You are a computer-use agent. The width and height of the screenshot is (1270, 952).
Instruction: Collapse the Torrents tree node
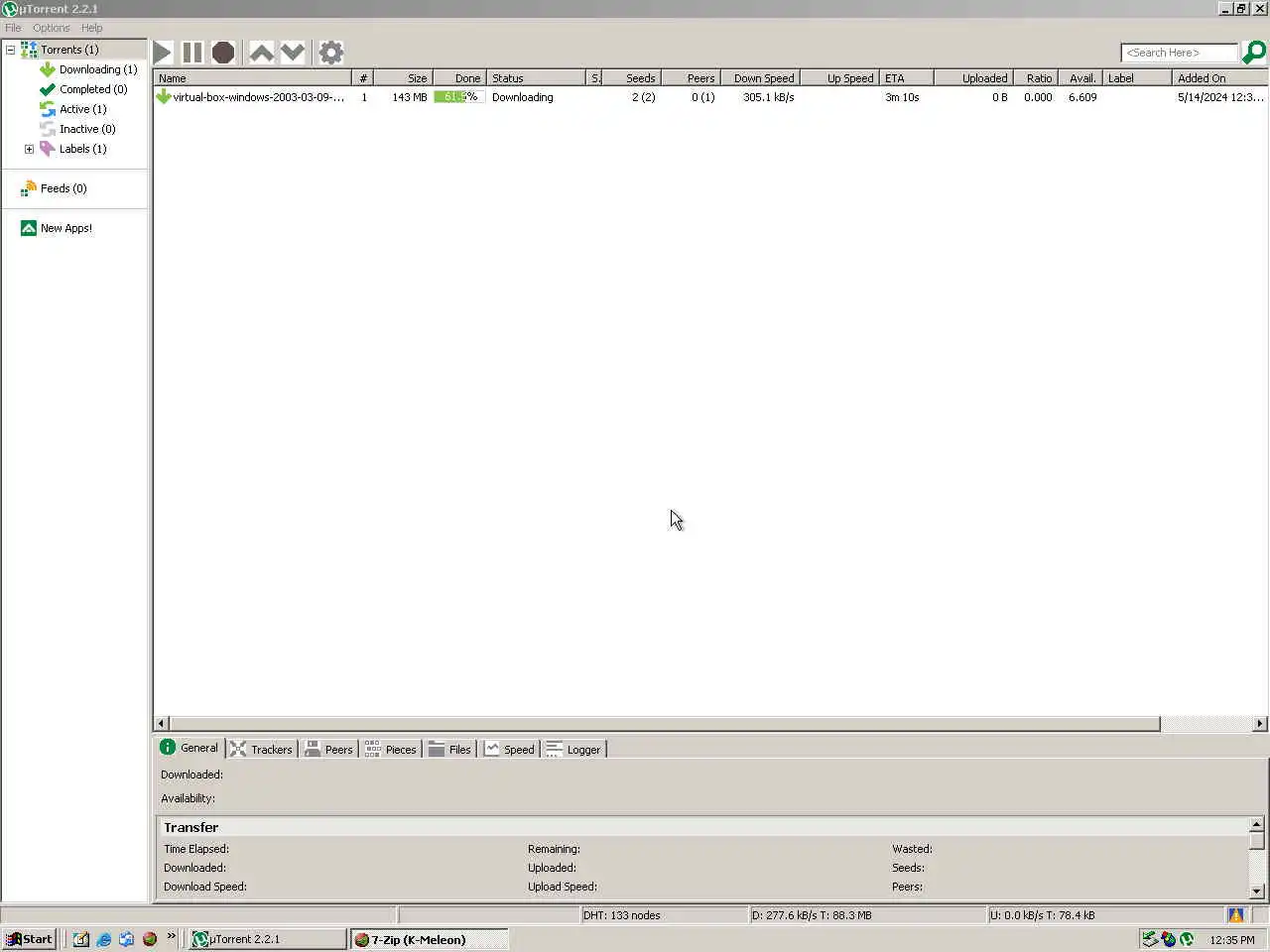(x=11, y=50)
